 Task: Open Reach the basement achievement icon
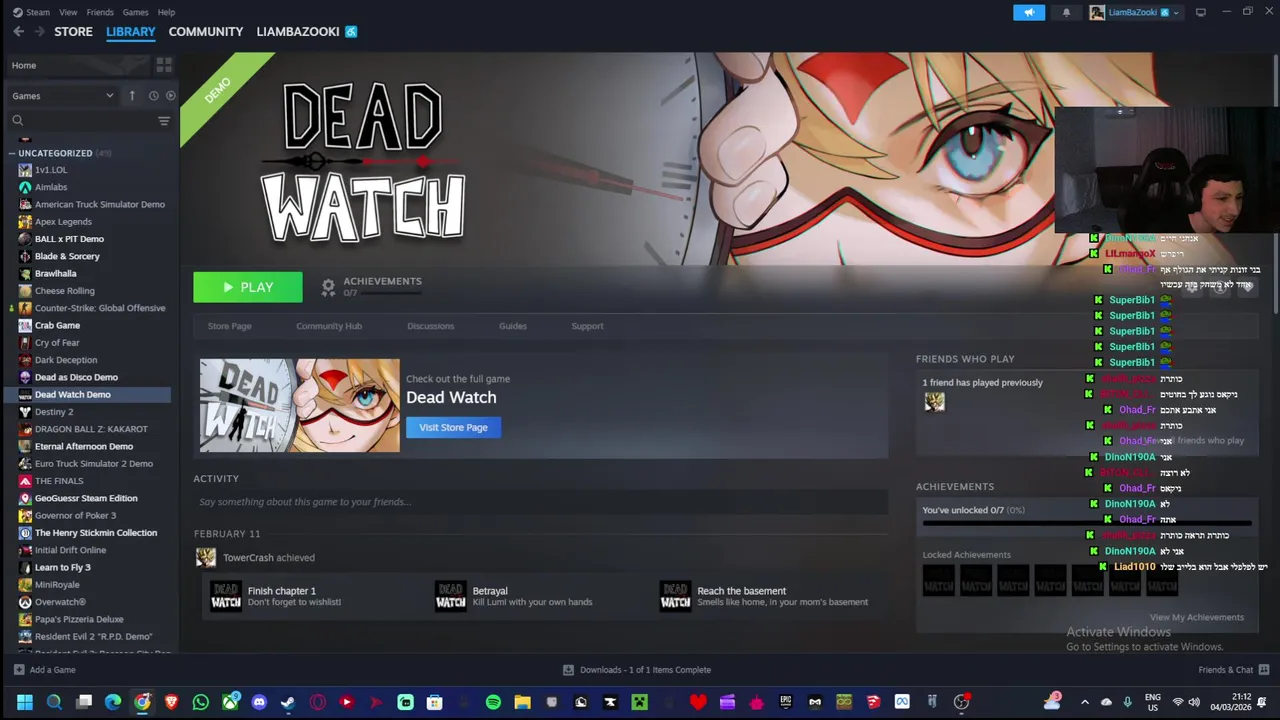(675, 596)
